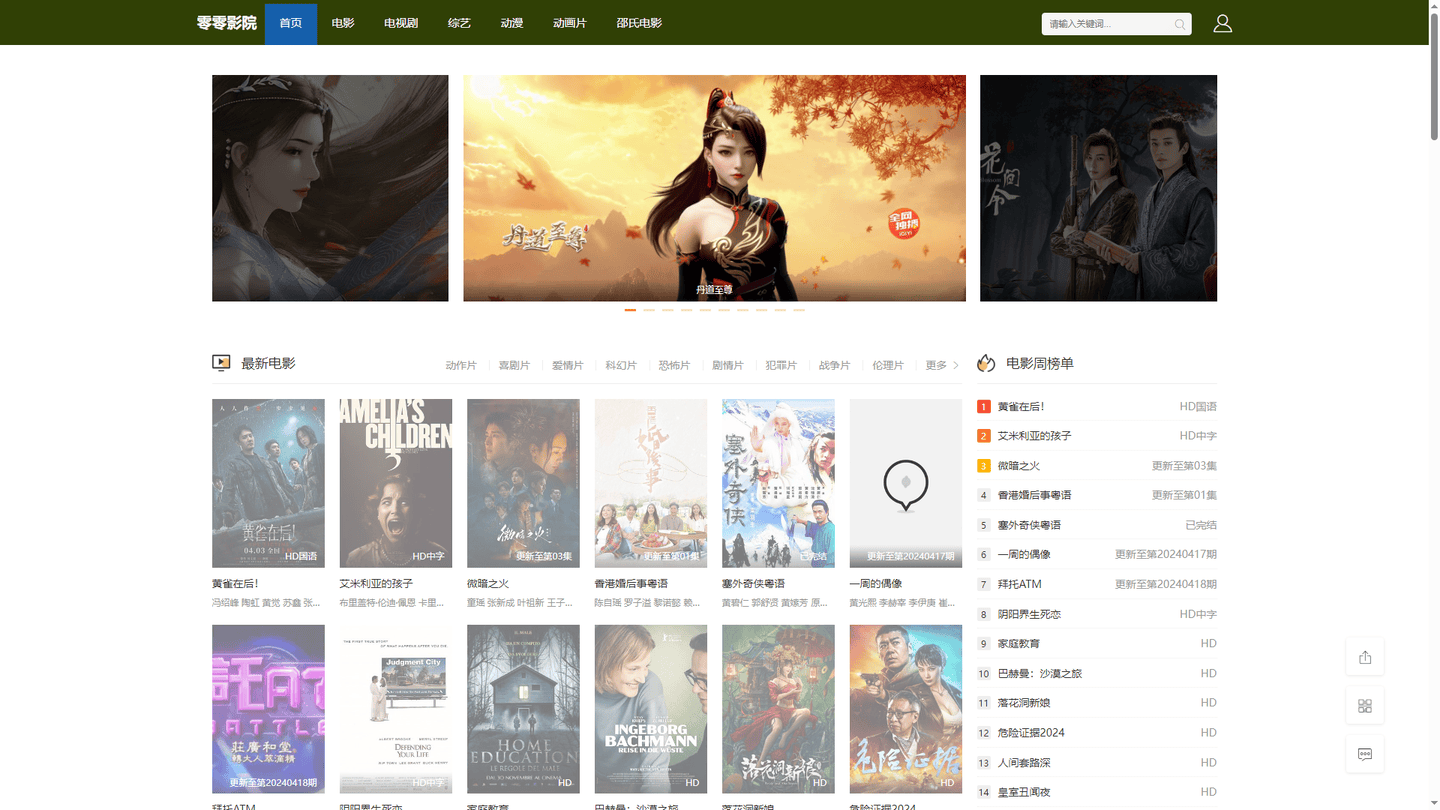The image size is (1440, 810).
Task: Click the page vertical scrollbar thumb
Action: pos(1434,78)
